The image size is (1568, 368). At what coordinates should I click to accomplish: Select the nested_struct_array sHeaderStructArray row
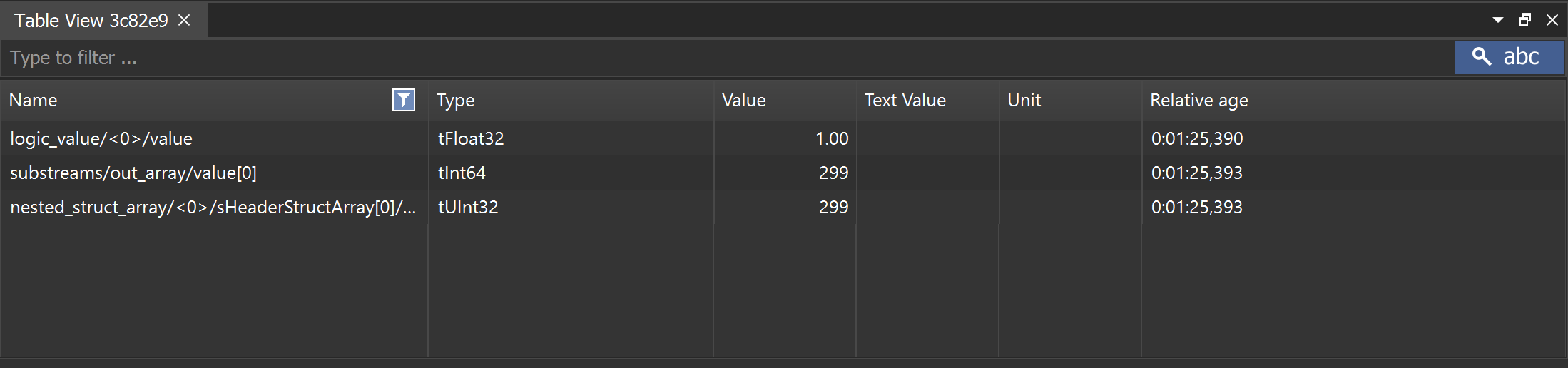coord(783,207)
